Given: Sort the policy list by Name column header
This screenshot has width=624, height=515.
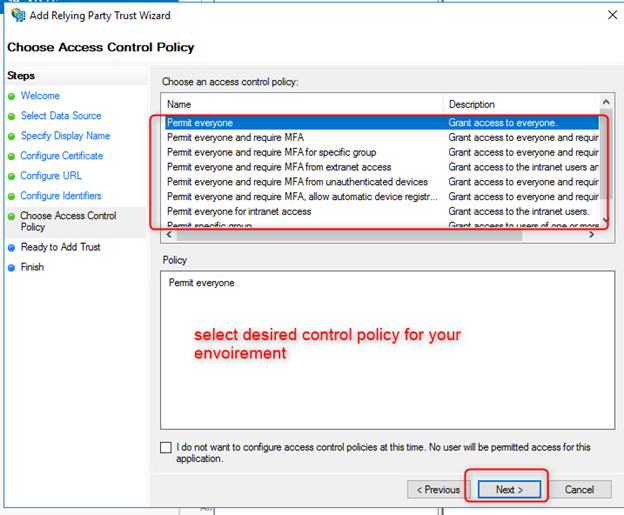Looking at the screenshot, I should (300, 104).
